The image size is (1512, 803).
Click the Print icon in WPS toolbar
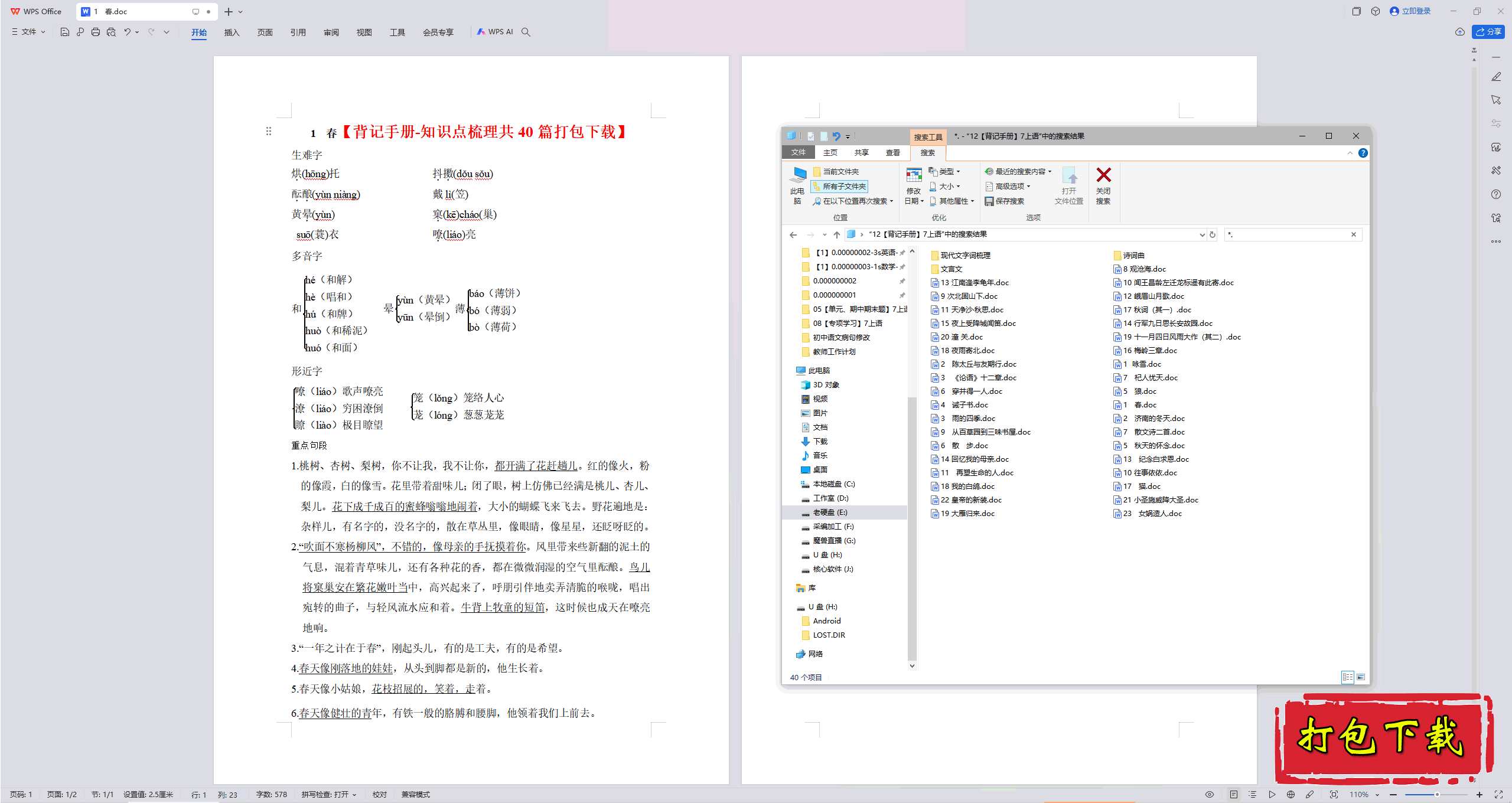pyautogui.click(x=96, y=32)
